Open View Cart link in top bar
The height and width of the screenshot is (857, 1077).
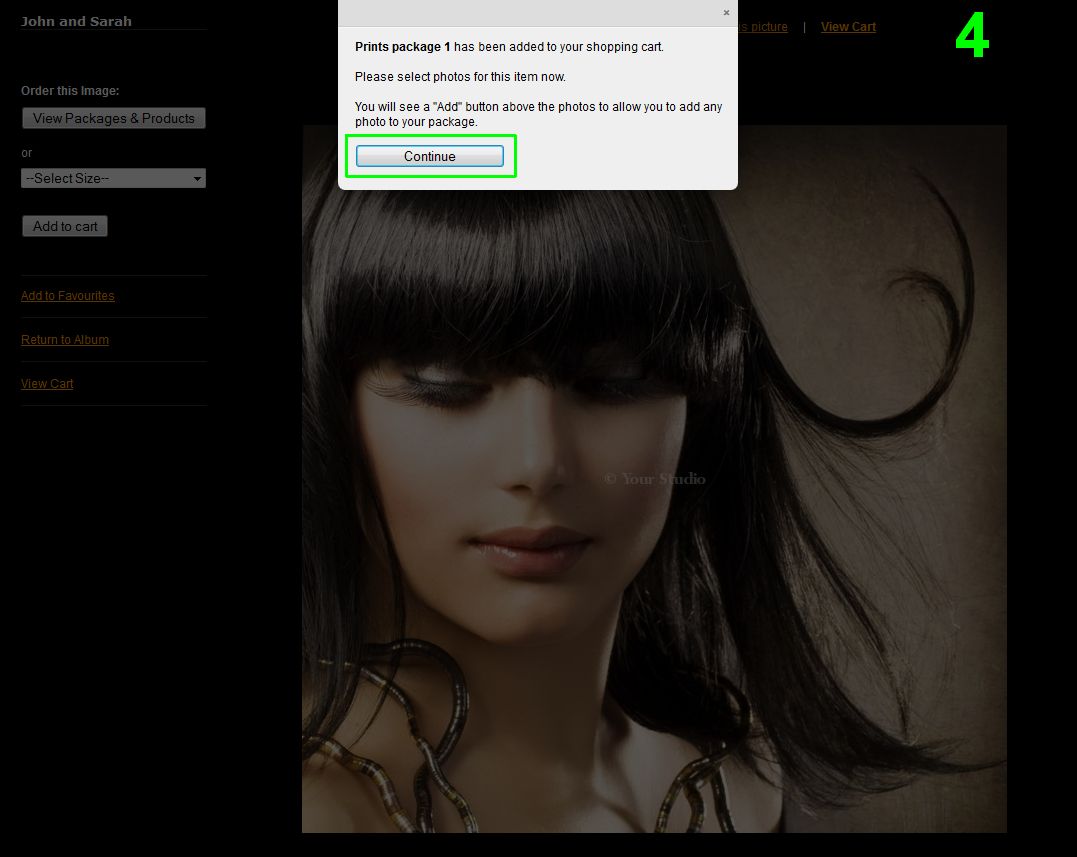click(848, 27)
